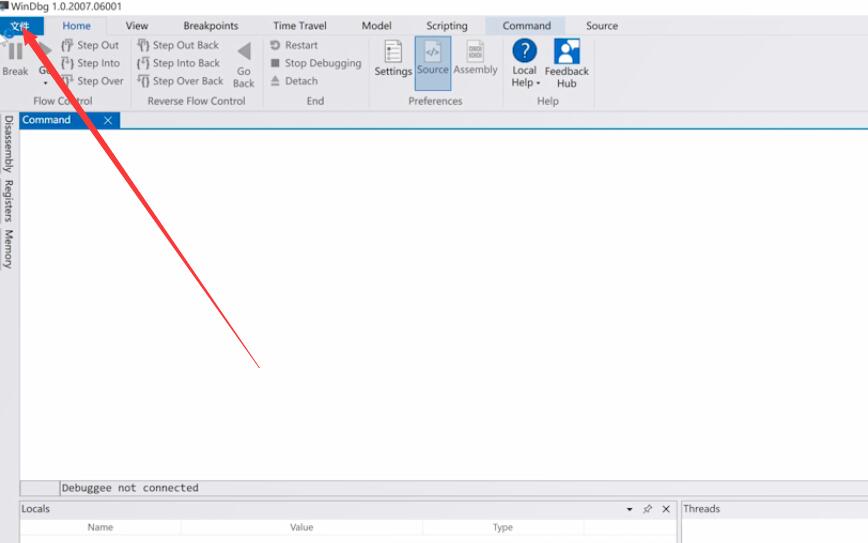The image size is (868, 543).
Task: Open the Disassembly side panel tab
Action: pyautogui.click(x=8, y=144)
